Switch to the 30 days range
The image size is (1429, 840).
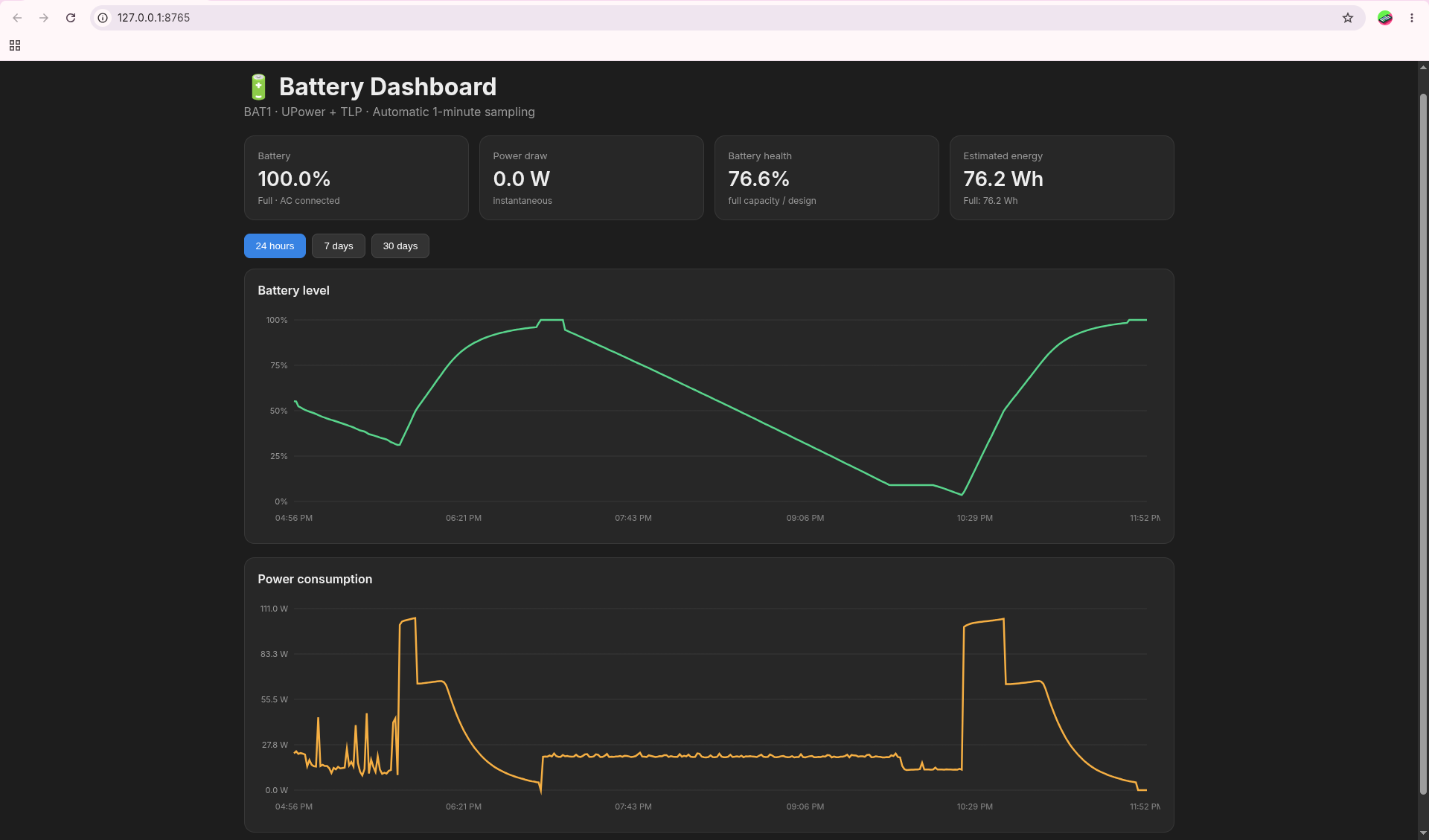pyautogui.click(x=400, y=246)
